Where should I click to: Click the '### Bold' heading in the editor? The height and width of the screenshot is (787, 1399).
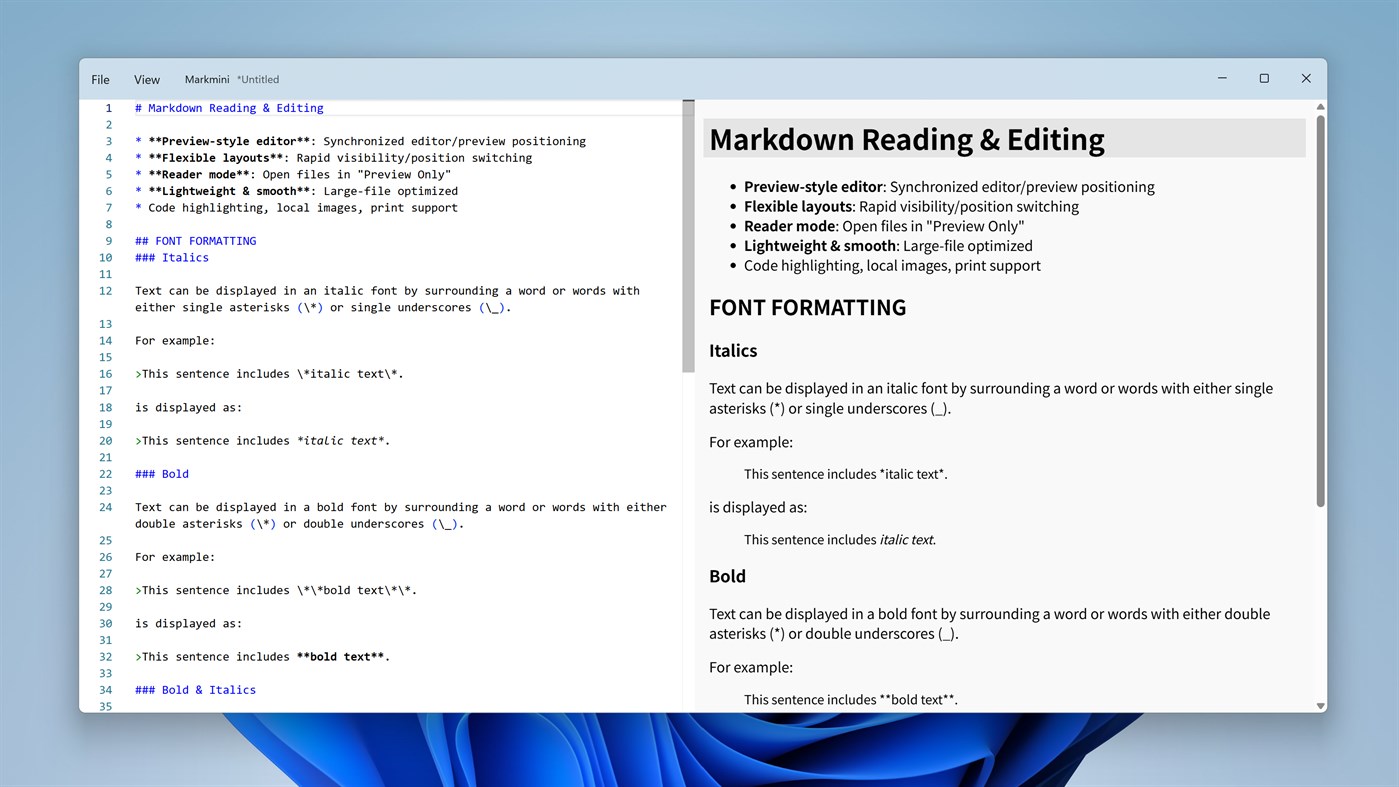(x=161, y=473)
